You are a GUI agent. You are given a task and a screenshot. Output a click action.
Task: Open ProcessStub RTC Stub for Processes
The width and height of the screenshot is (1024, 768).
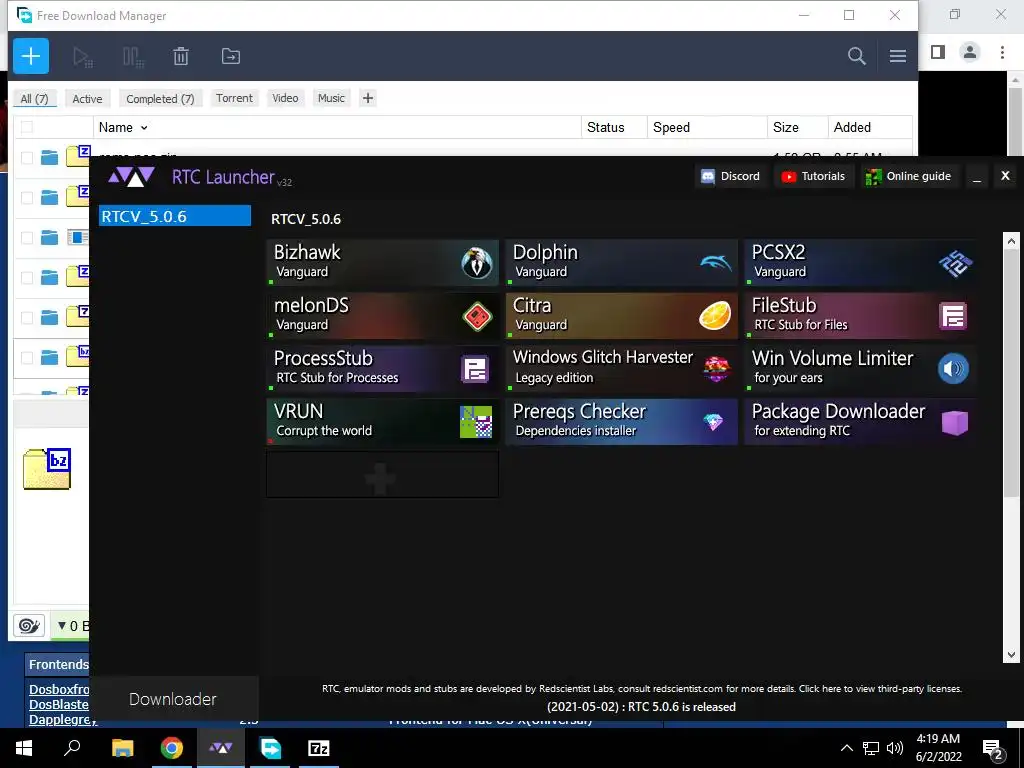tap(382, 368)
